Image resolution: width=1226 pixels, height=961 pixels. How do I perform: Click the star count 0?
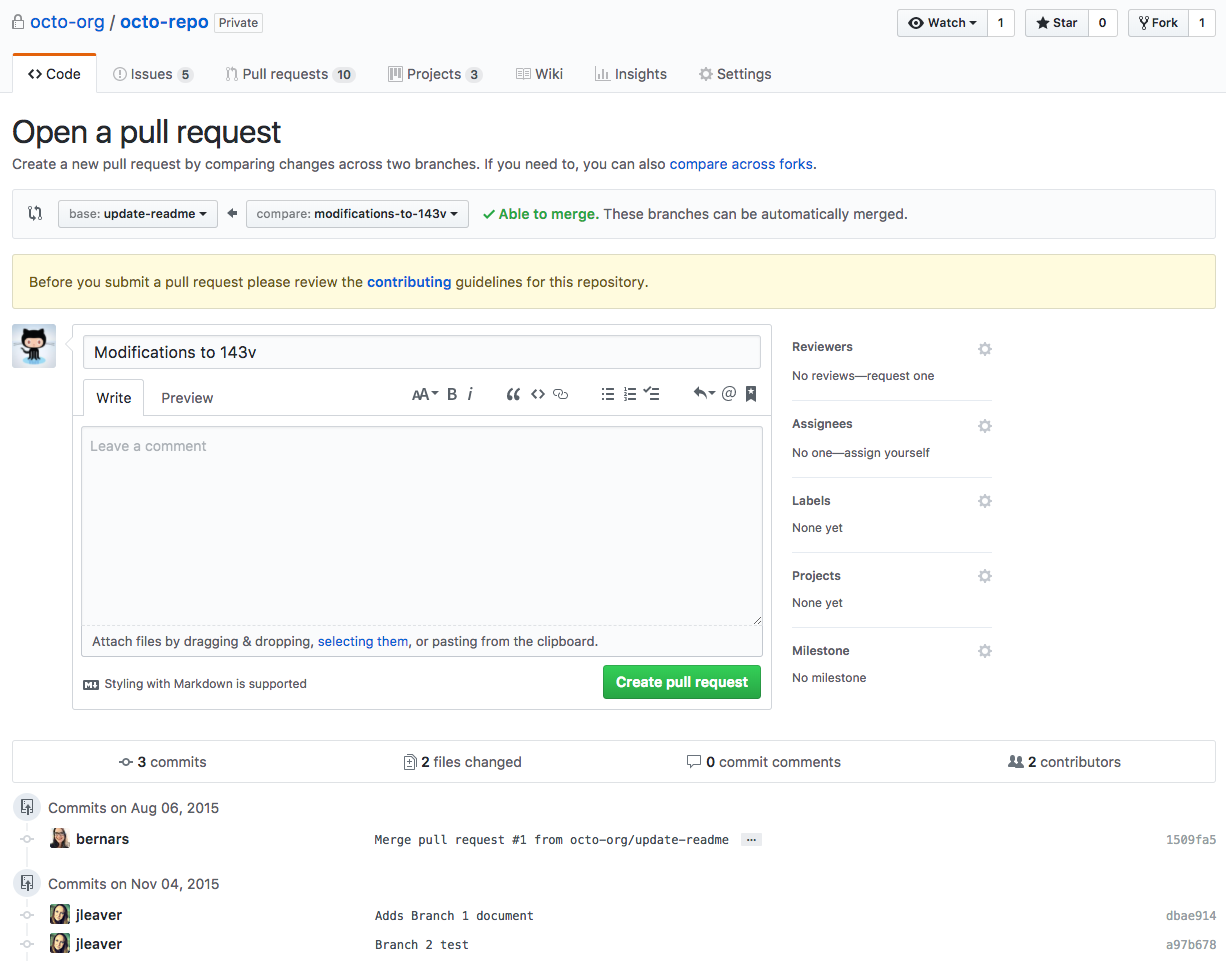tap(1102, 23)
